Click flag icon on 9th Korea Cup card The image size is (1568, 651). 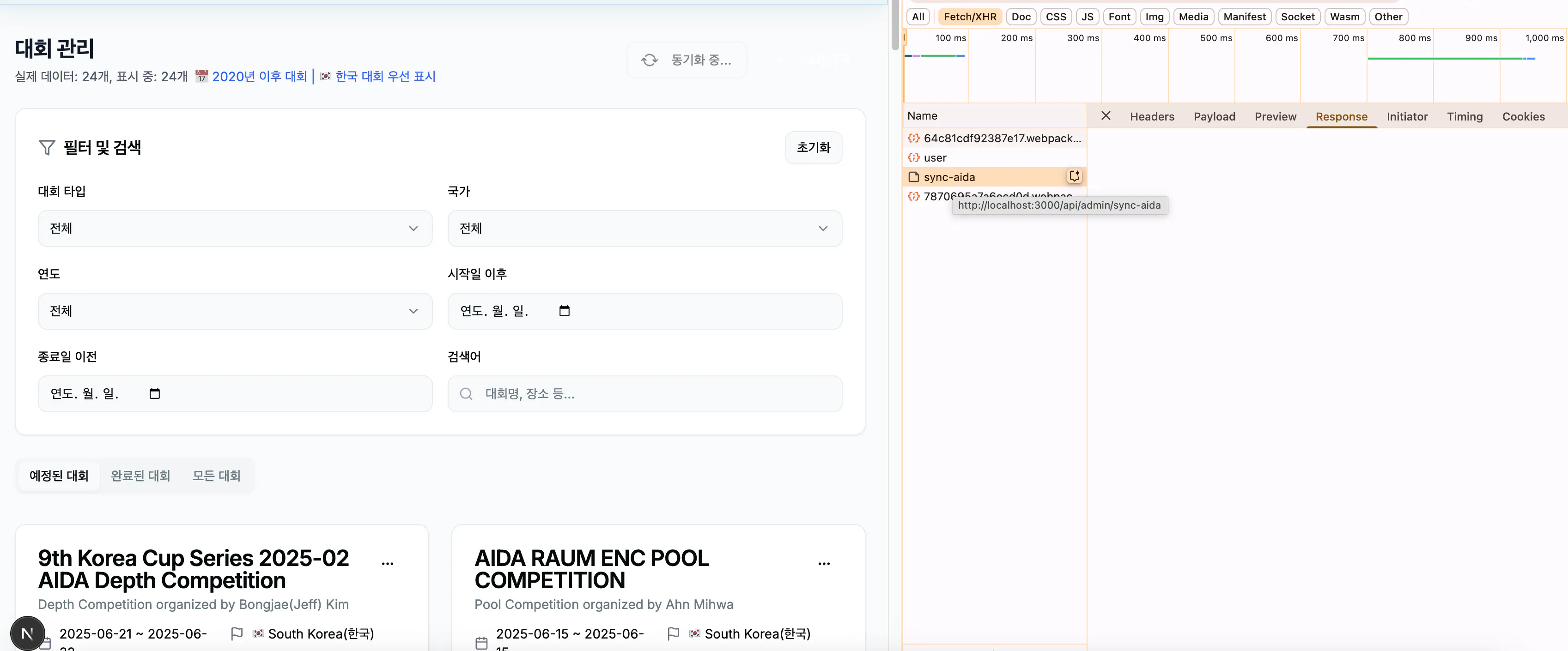coord(237,633)
